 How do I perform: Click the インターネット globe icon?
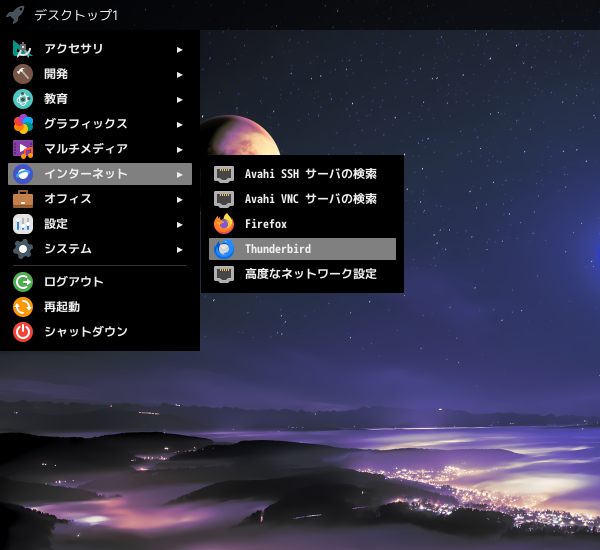pyautogui.click(x=23, y=174)
